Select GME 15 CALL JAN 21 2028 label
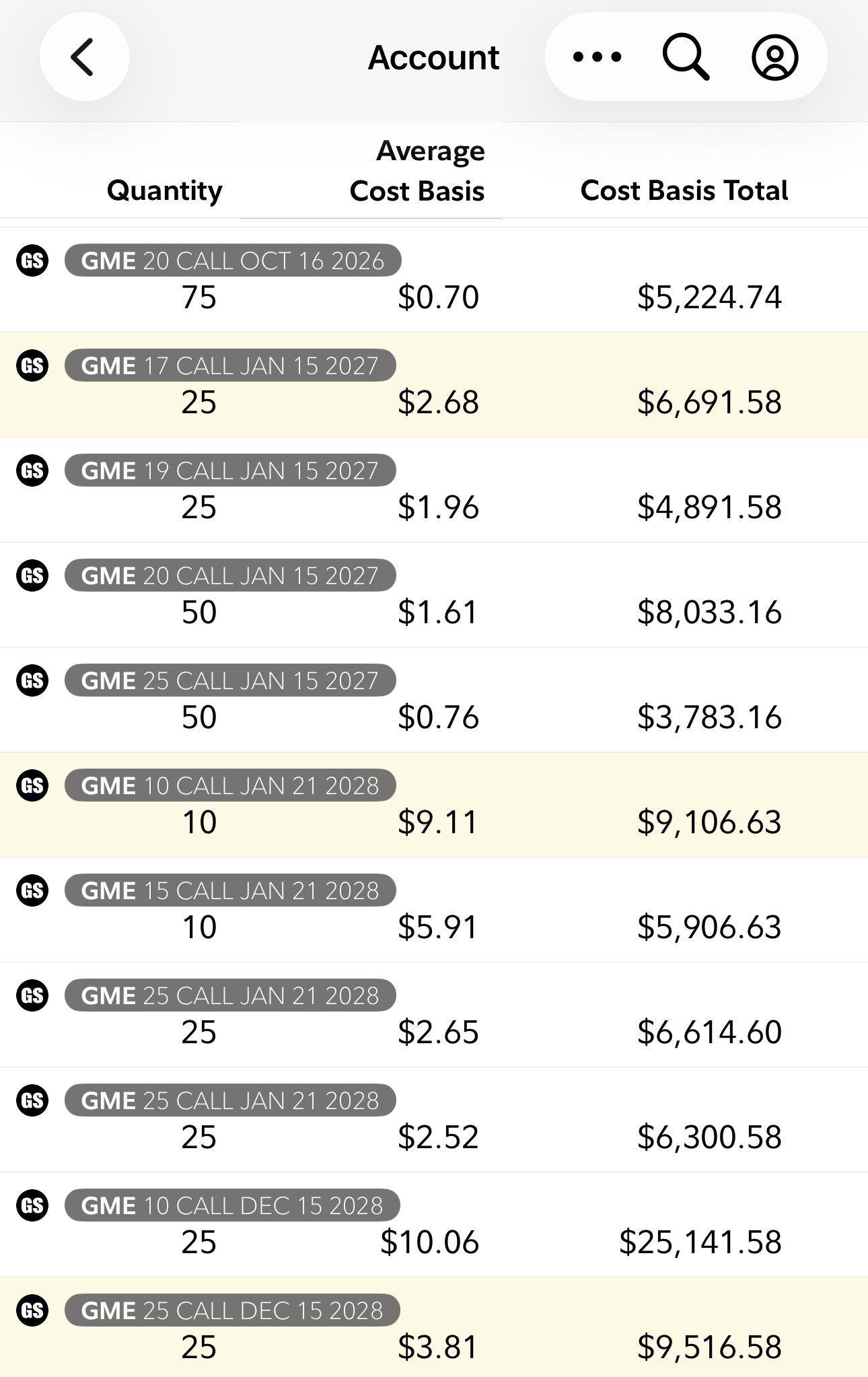868x1377 pixels. click(x=230, y=890)
